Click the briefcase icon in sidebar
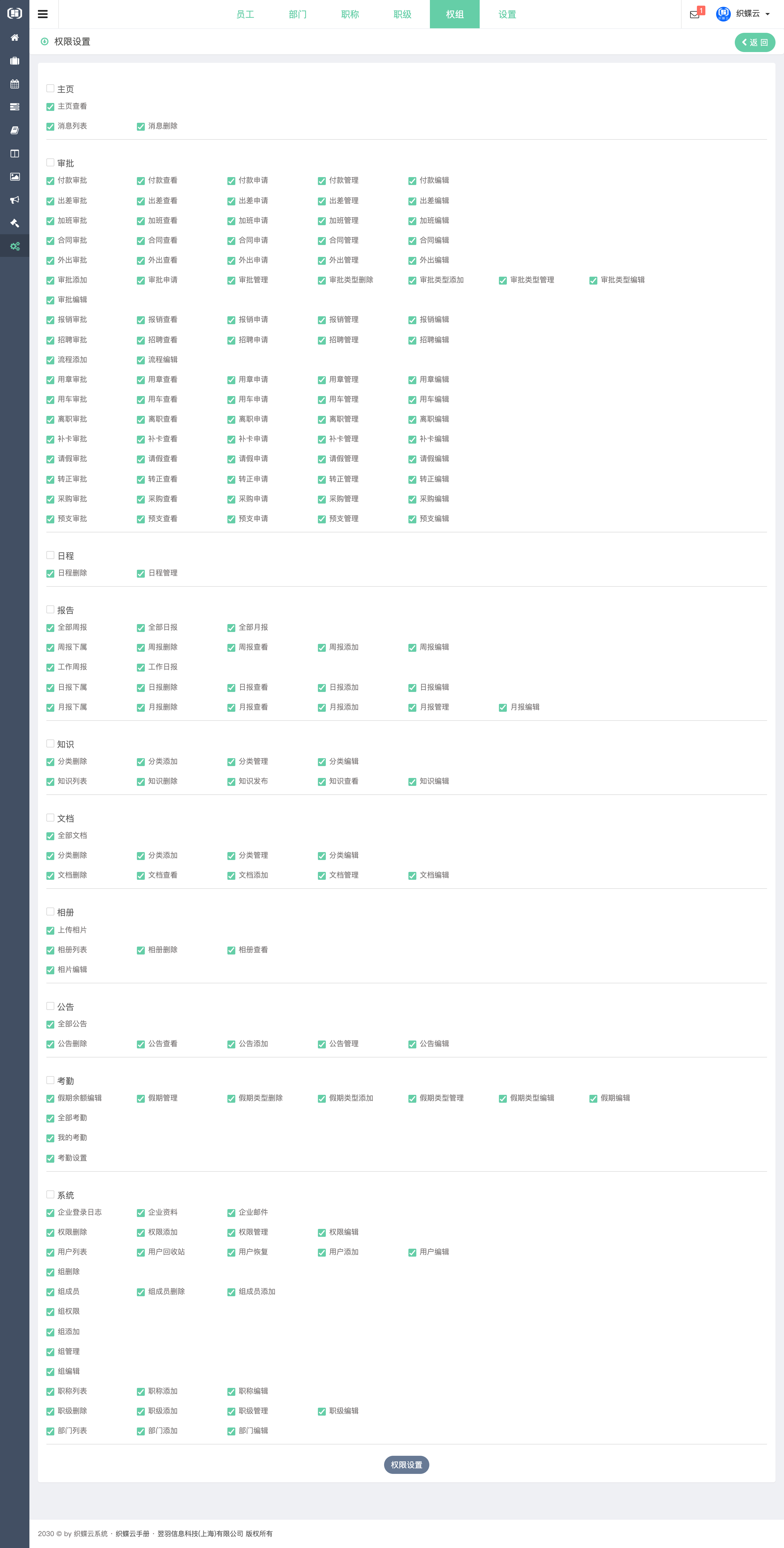The height and width of the screenshot is (1548, 784). point(14,61)
